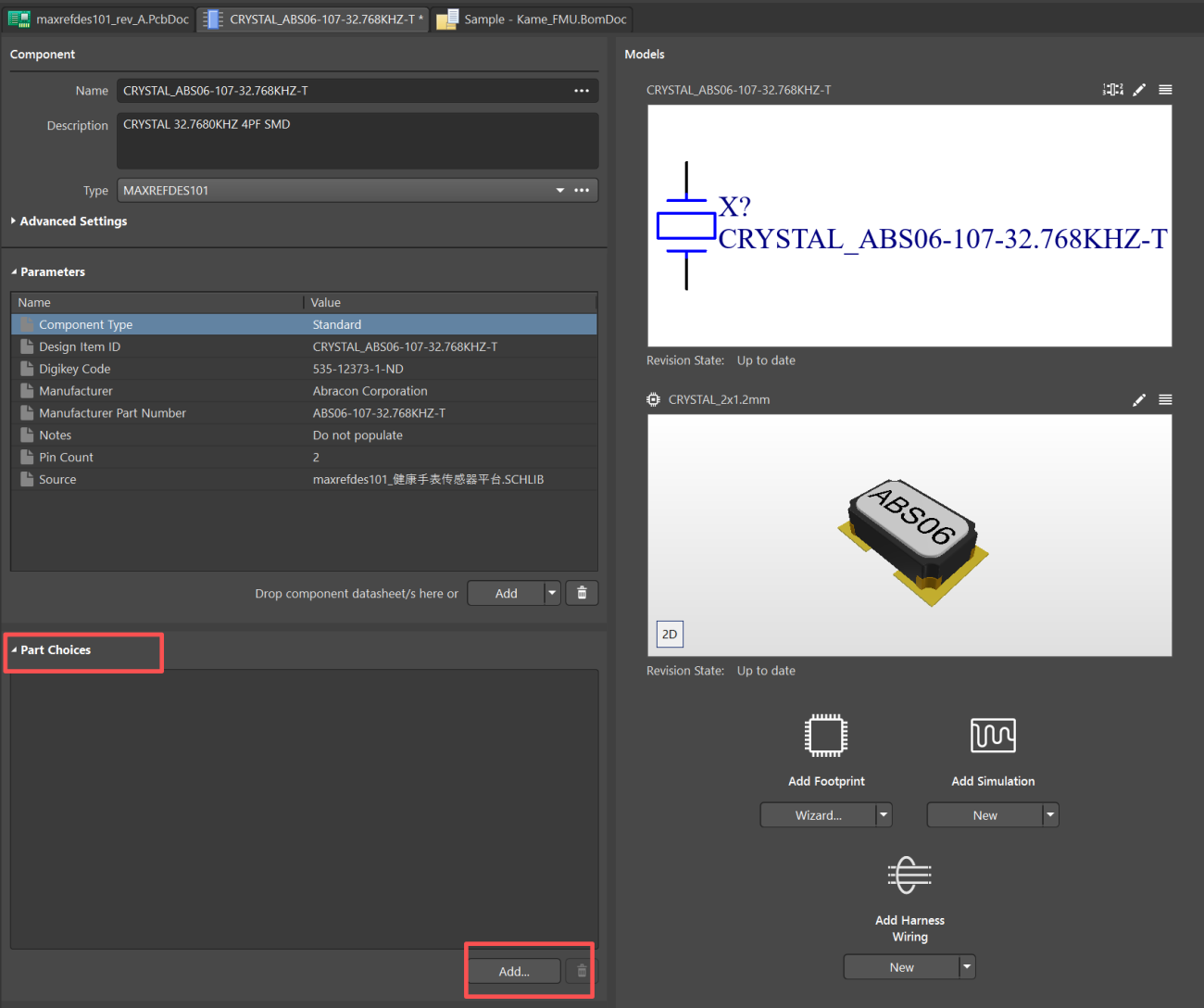Image resolution: width=1204 pixels, height=1008 pixels.
Task: Select the Digikey Code parameter row
Action: coord(304,370)
